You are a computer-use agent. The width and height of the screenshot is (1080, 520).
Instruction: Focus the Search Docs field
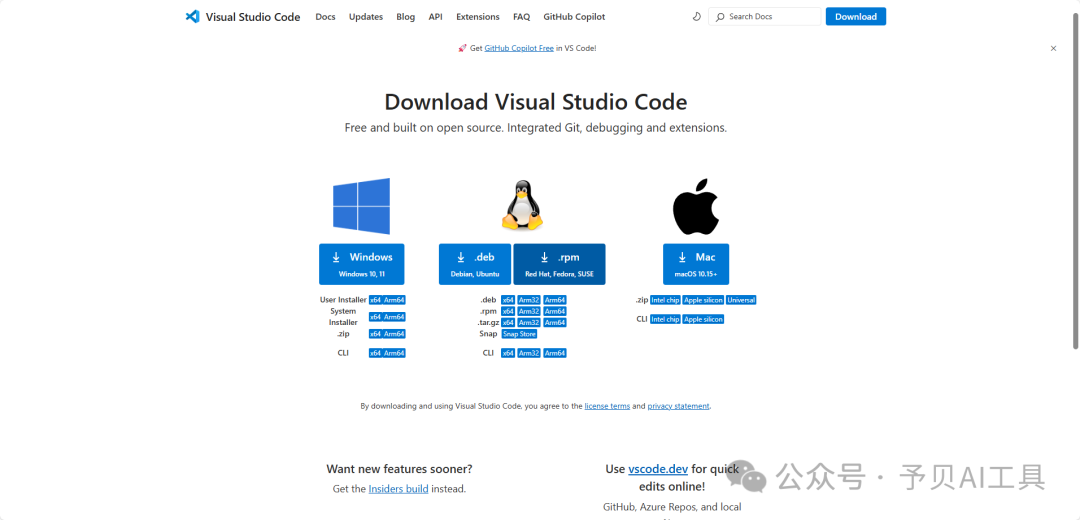point(765,17)
